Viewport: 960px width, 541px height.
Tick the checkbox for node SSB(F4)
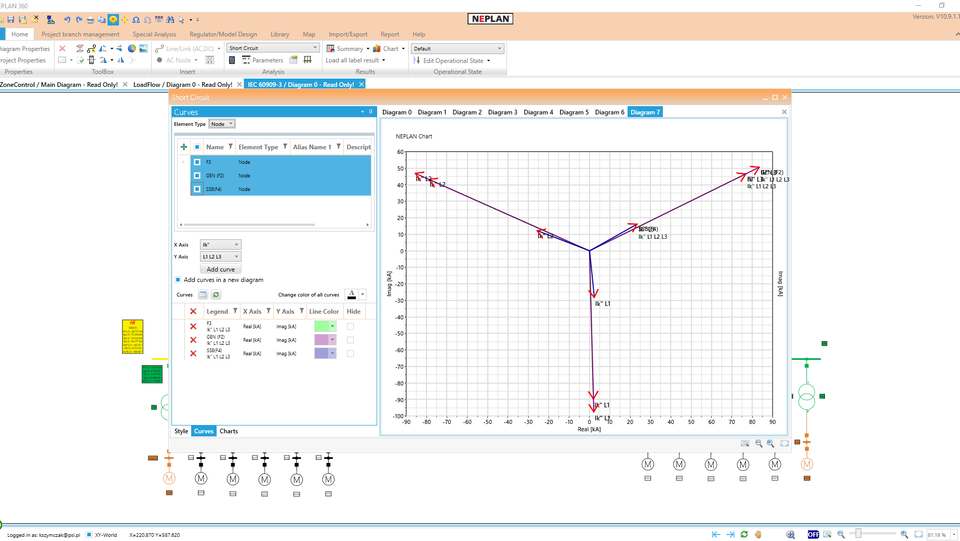click(197, 189)
